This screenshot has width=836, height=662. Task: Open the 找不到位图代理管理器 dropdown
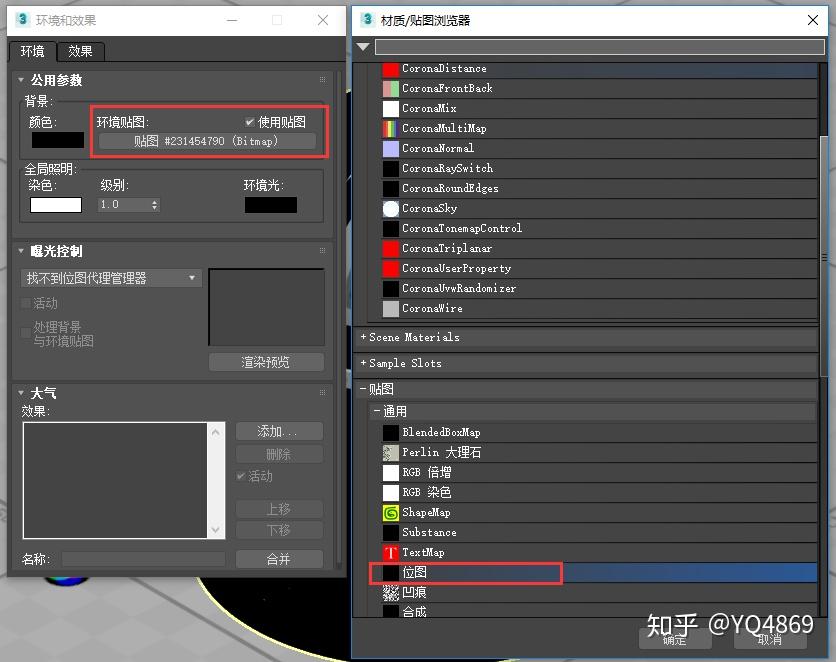tap(111, 278)
